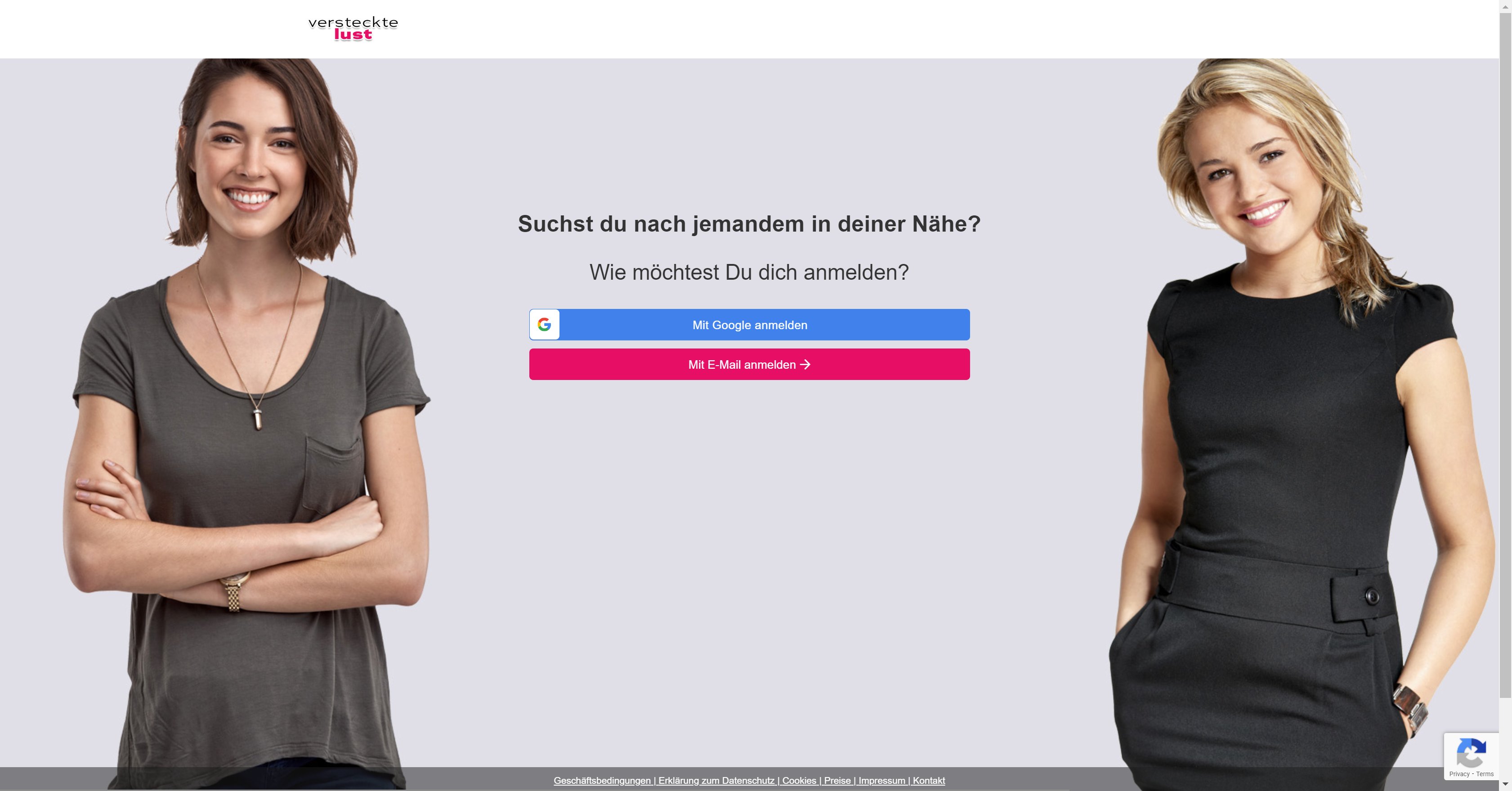The image size is (1512, 791).
Task: Click the scrollbar up arrow
Action: 1505,6
